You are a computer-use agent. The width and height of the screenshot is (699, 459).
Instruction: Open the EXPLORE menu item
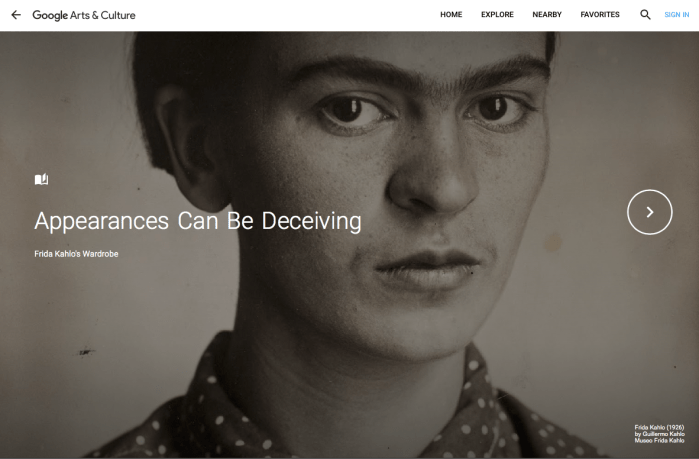point(497,15)
